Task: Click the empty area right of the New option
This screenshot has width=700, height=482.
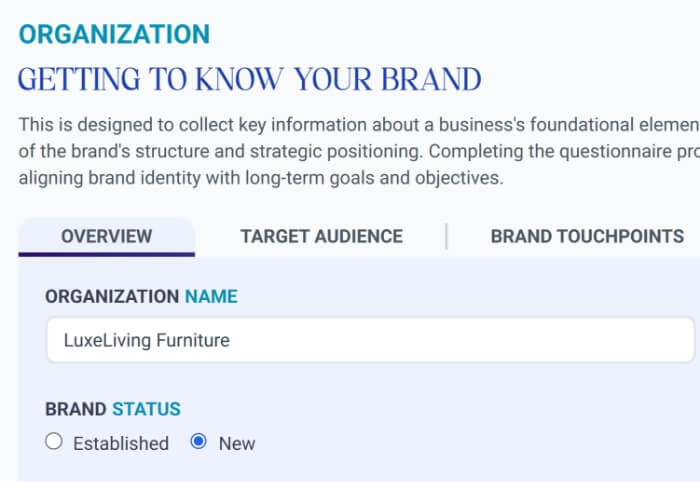Action: [x=450, y=443]
